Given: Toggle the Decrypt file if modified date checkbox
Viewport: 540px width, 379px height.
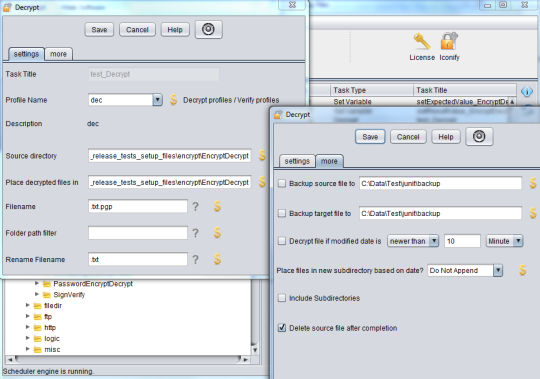Looking at the screenshot, I should (x=282, y=241).
